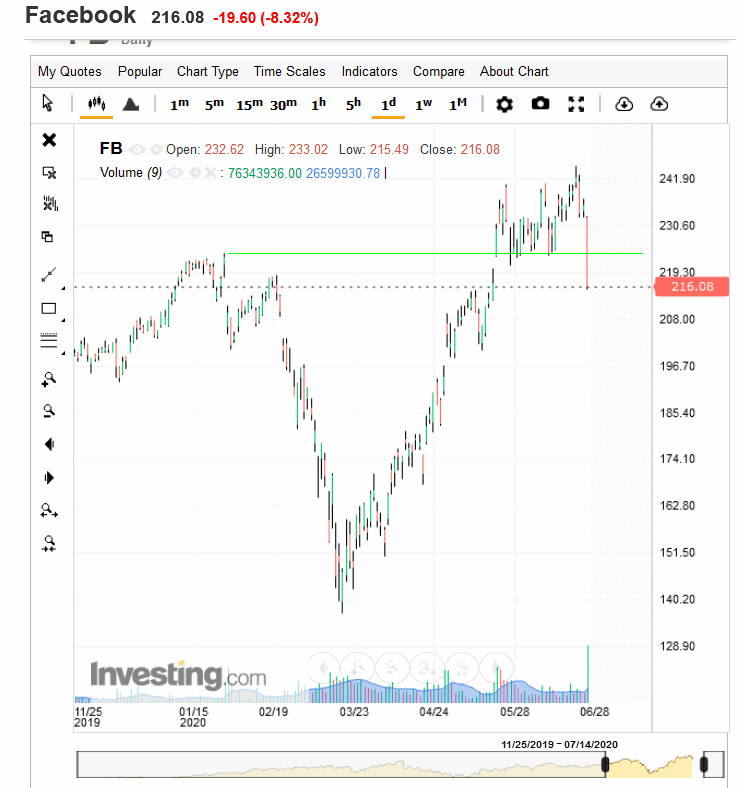The image size is (743, 788).
Task: Select the green horizontal resistance line
Action: [435, 253]
